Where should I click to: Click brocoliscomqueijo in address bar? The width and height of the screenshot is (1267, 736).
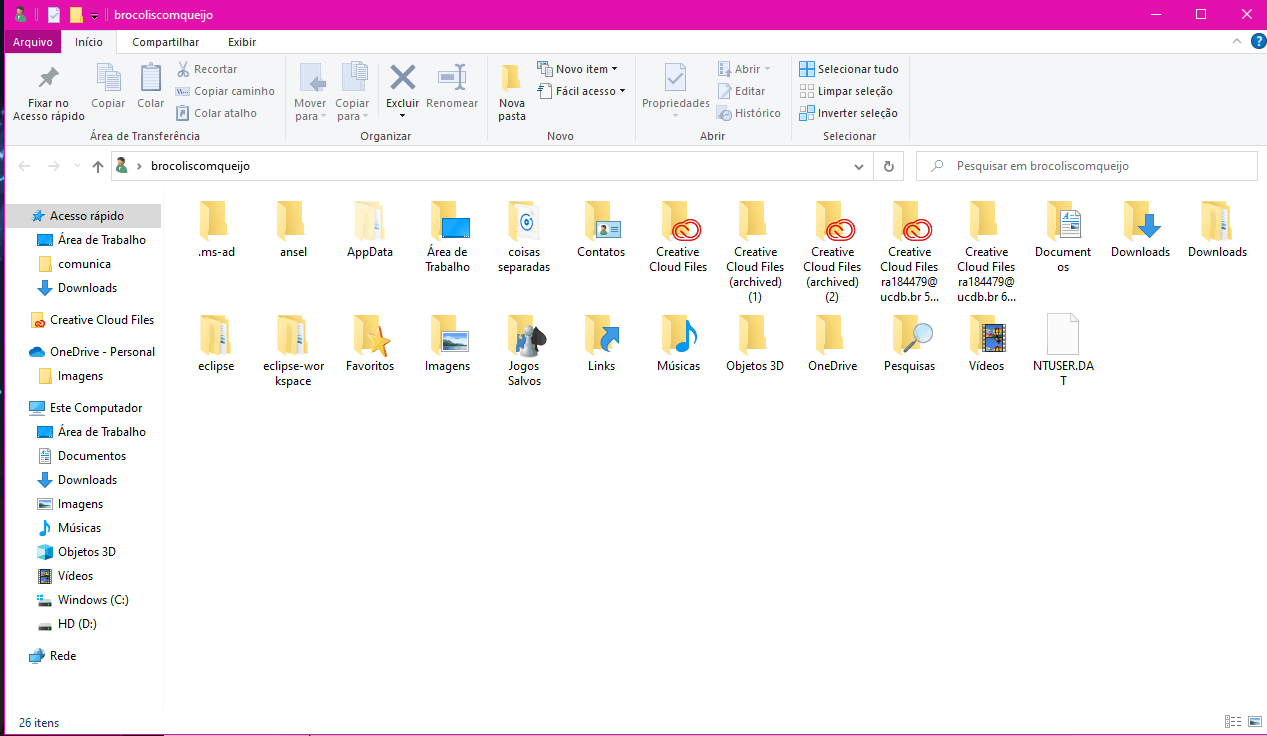200,166
